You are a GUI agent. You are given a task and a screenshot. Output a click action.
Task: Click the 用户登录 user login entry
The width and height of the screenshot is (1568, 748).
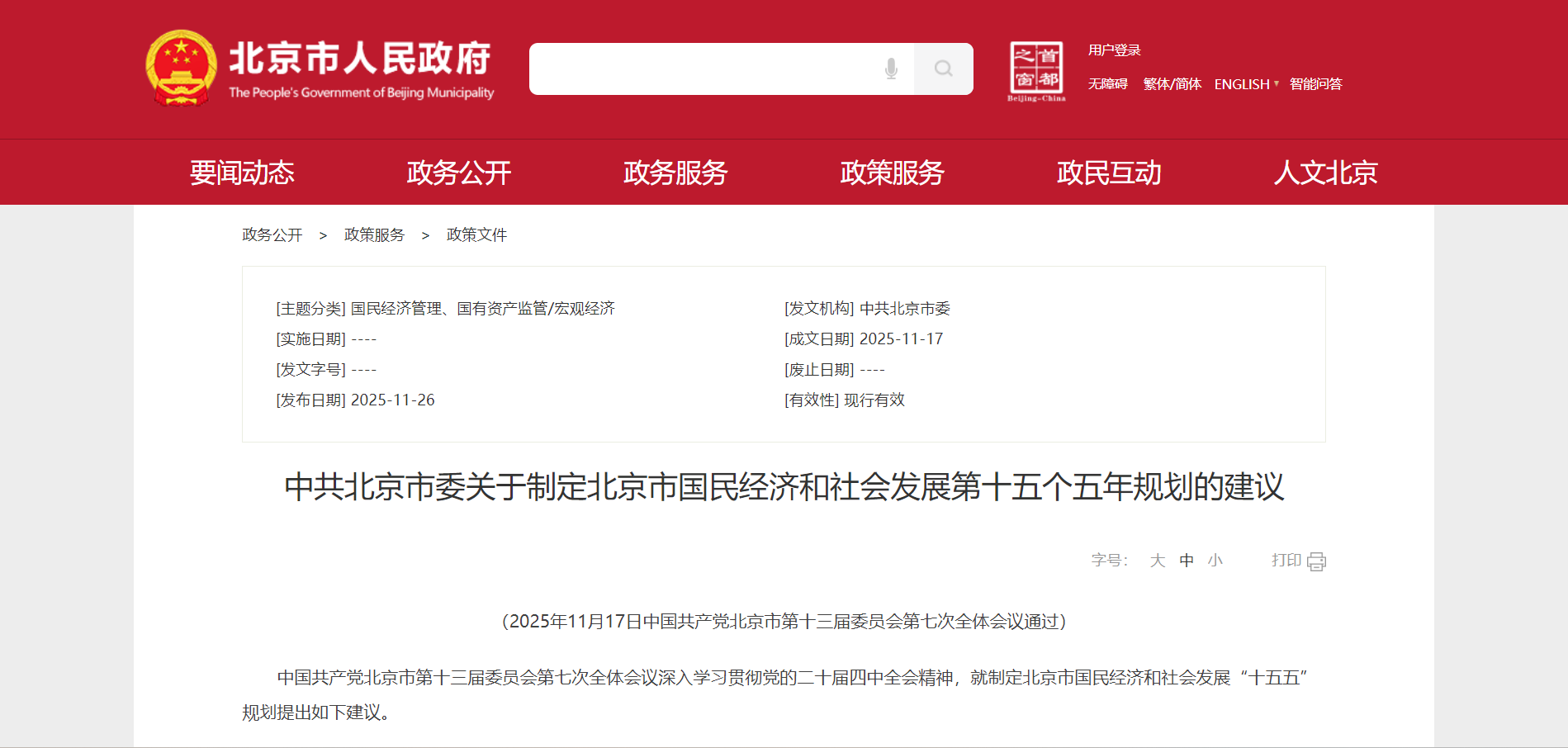pos(1114,50)
